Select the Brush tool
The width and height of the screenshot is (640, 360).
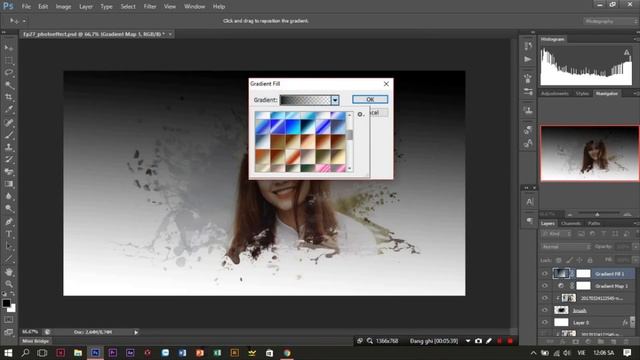[x=9, y=135]
